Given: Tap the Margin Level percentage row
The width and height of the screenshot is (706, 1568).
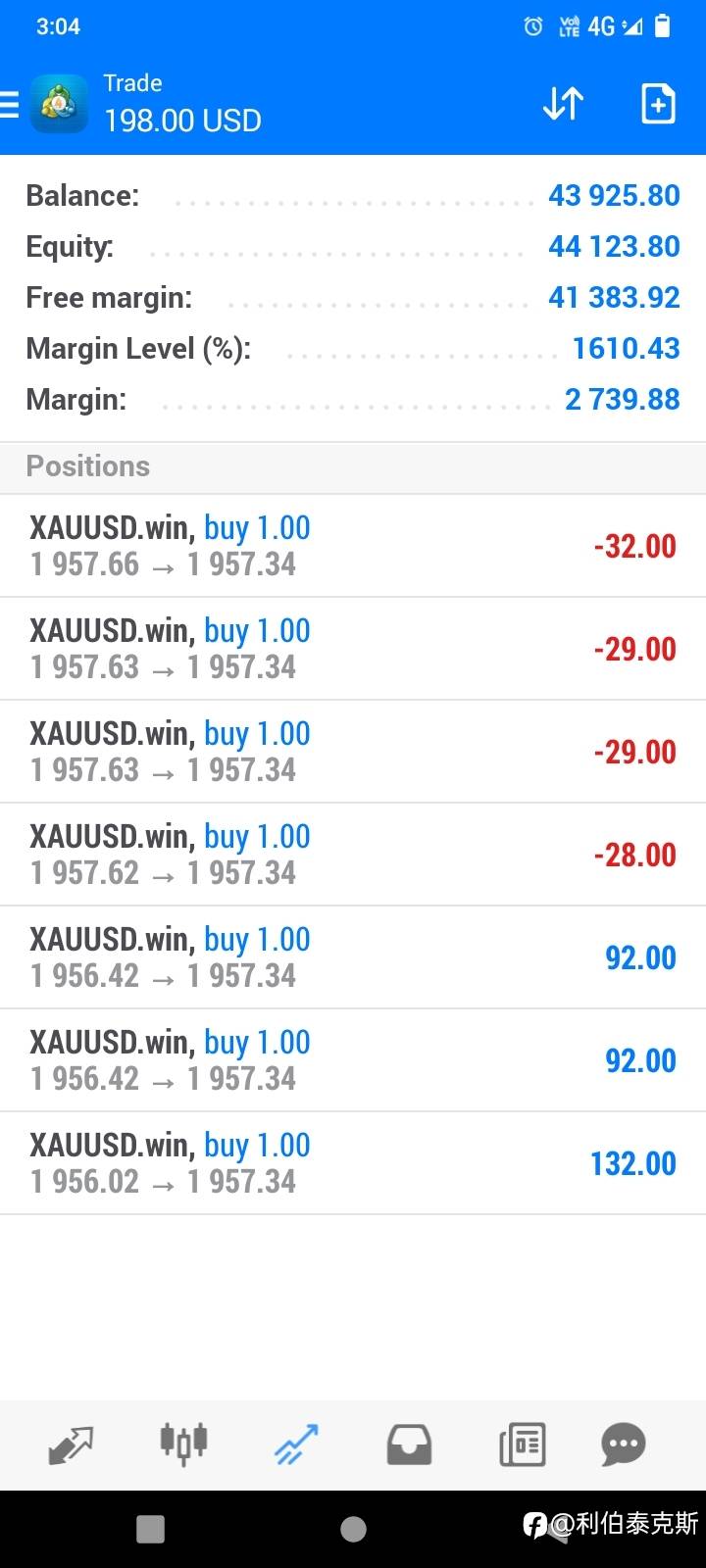Looking at the screenshot, I should (x=353, y=349).
